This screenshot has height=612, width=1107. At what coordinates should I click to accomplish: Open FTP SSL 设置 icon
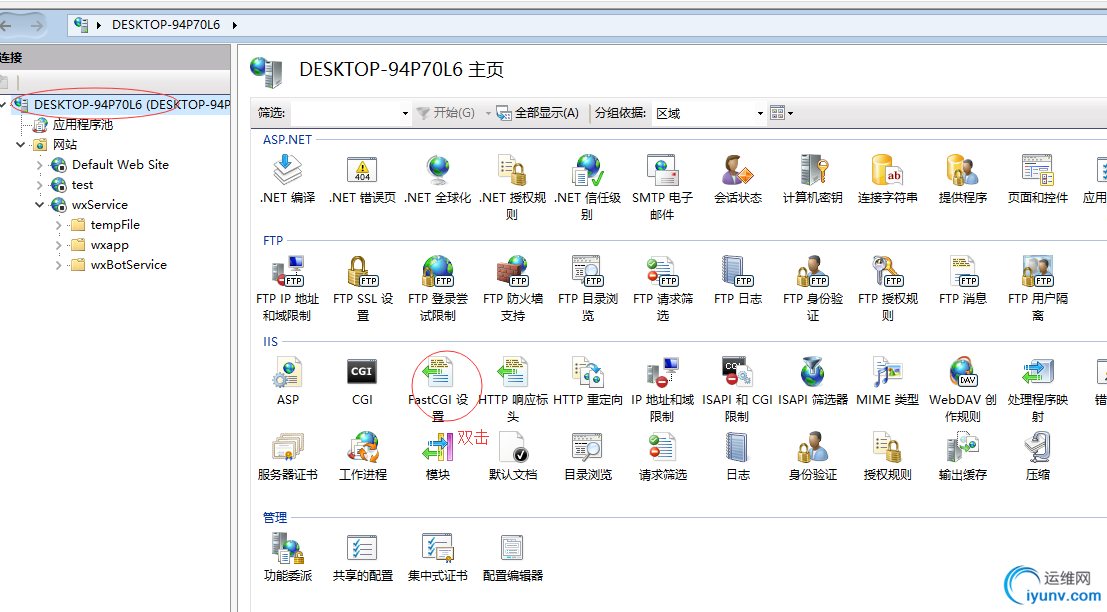pyautogui.click(x=362, y=271)
